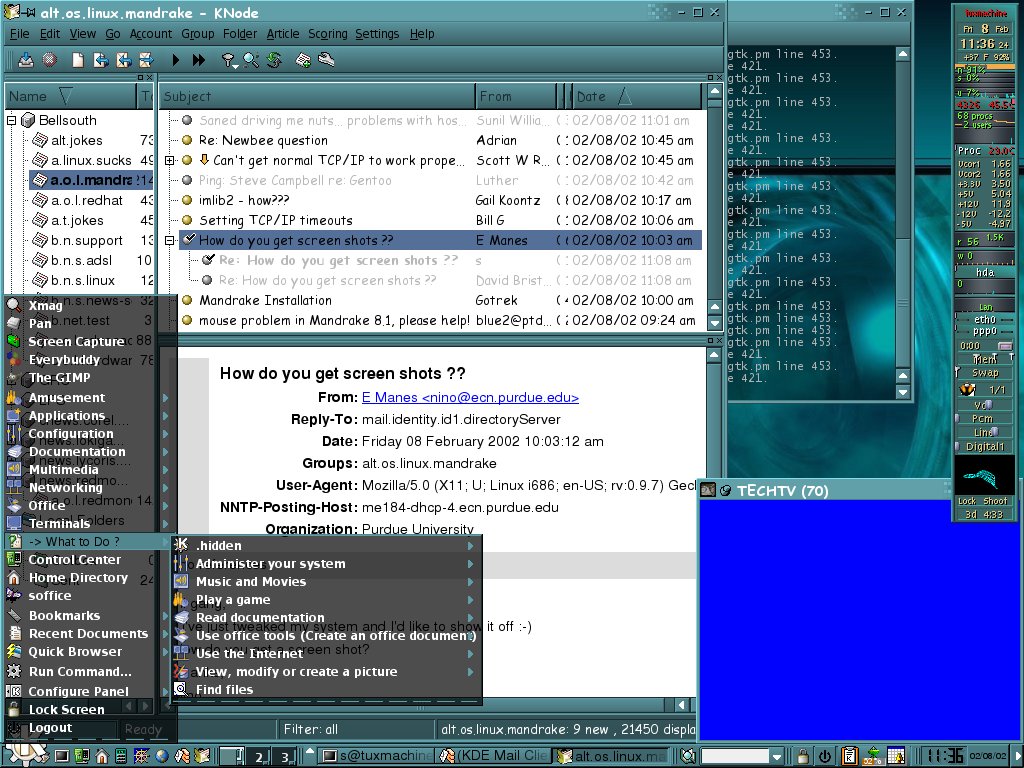Click Lock Screen in the K menu
Screen dimensions: 1024x768
click(x=66, y=709)
